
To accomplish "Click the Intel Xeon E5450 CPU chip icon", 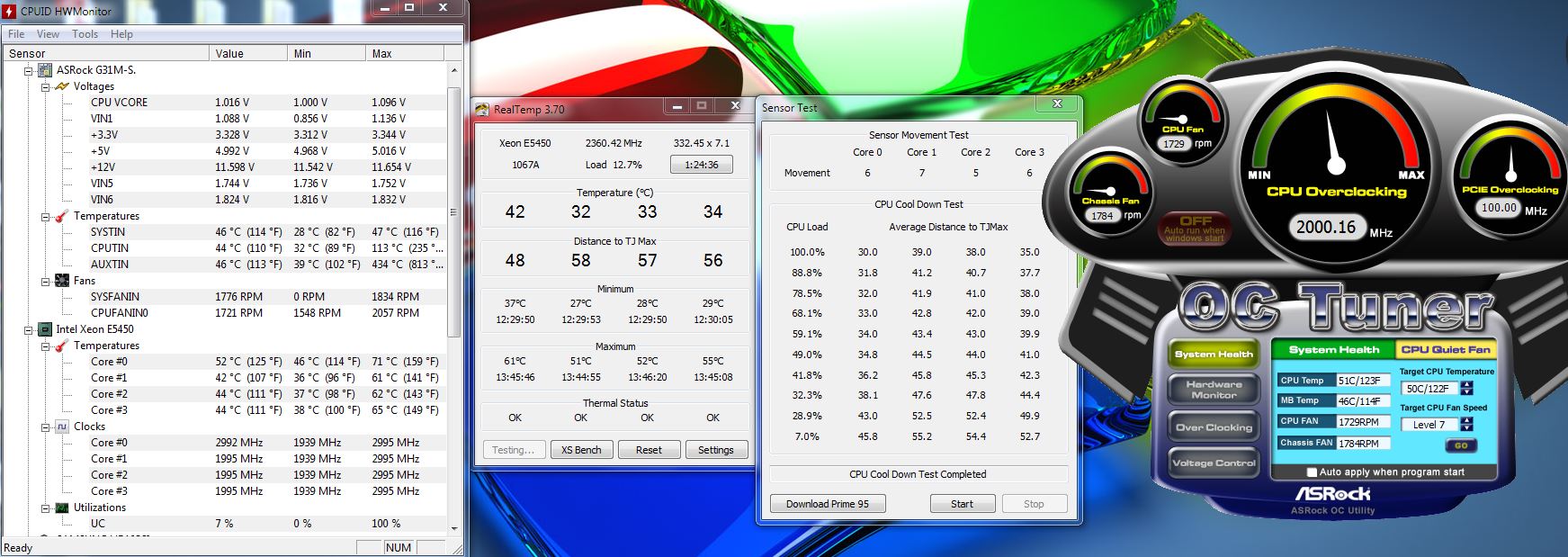I will [x=44, y=329].
